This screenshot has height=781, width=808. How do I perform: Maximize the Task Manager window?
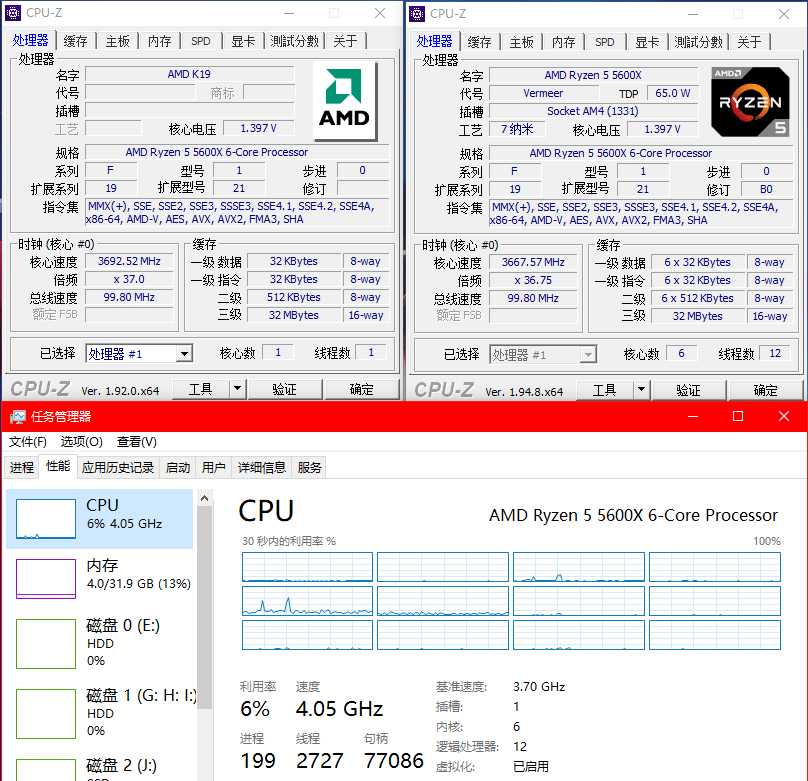point(738,416)
